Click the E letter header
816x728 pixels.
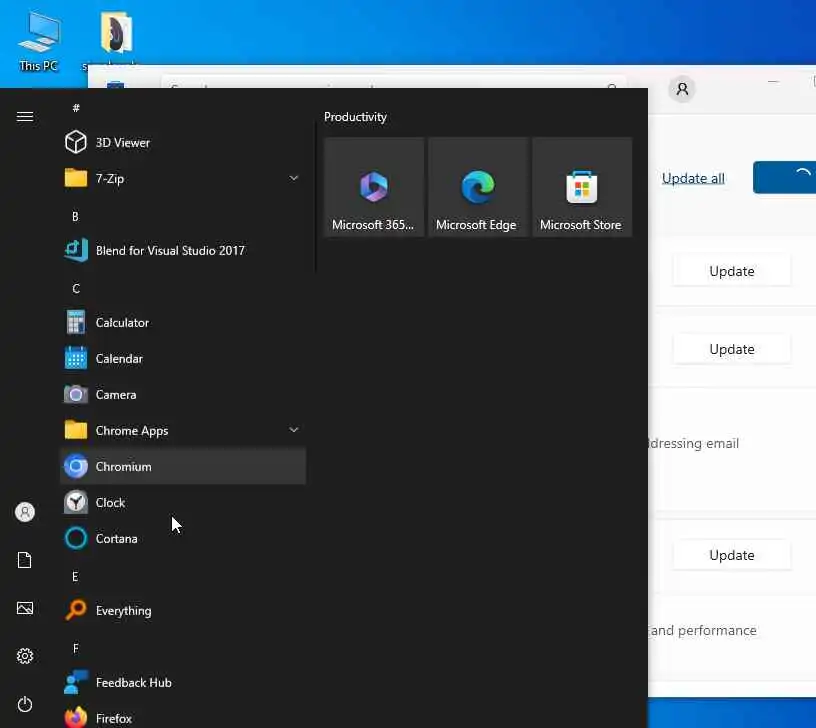pyautogui.click(x=75, y=577)
